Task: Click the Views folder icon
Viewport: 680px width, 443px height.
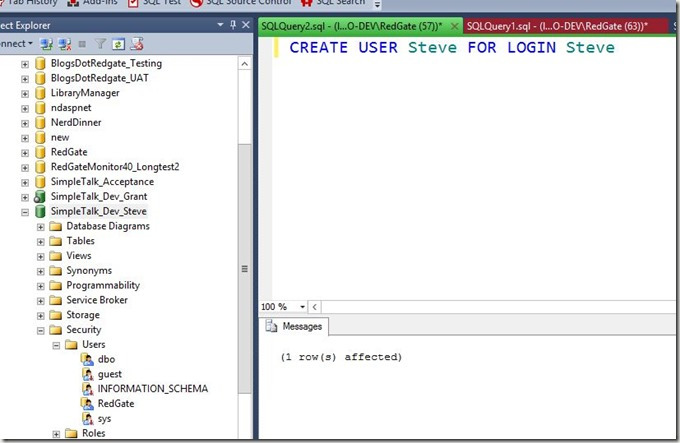Action: [56, 256]
